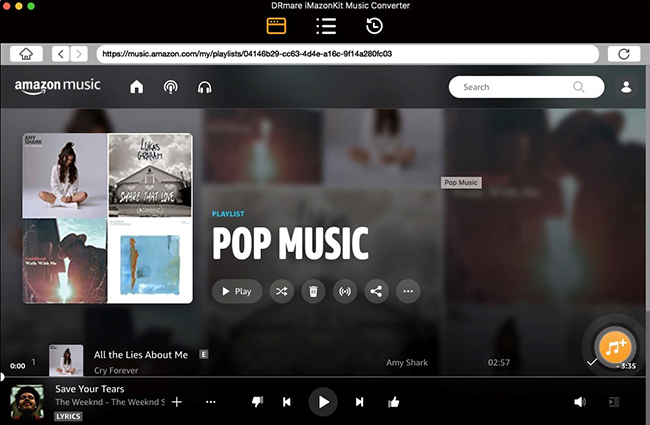The image size is (650, 425).
Task: Click the All the Lies About Me title
Action: pyautogui.click(x=141, y=355)
